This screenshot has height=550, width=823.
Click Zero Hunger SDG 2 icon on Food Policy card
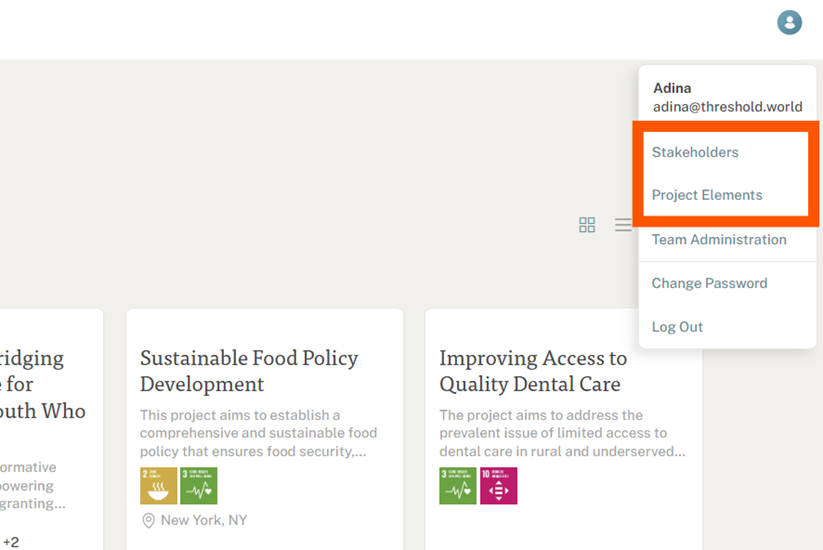click(159, 486)
